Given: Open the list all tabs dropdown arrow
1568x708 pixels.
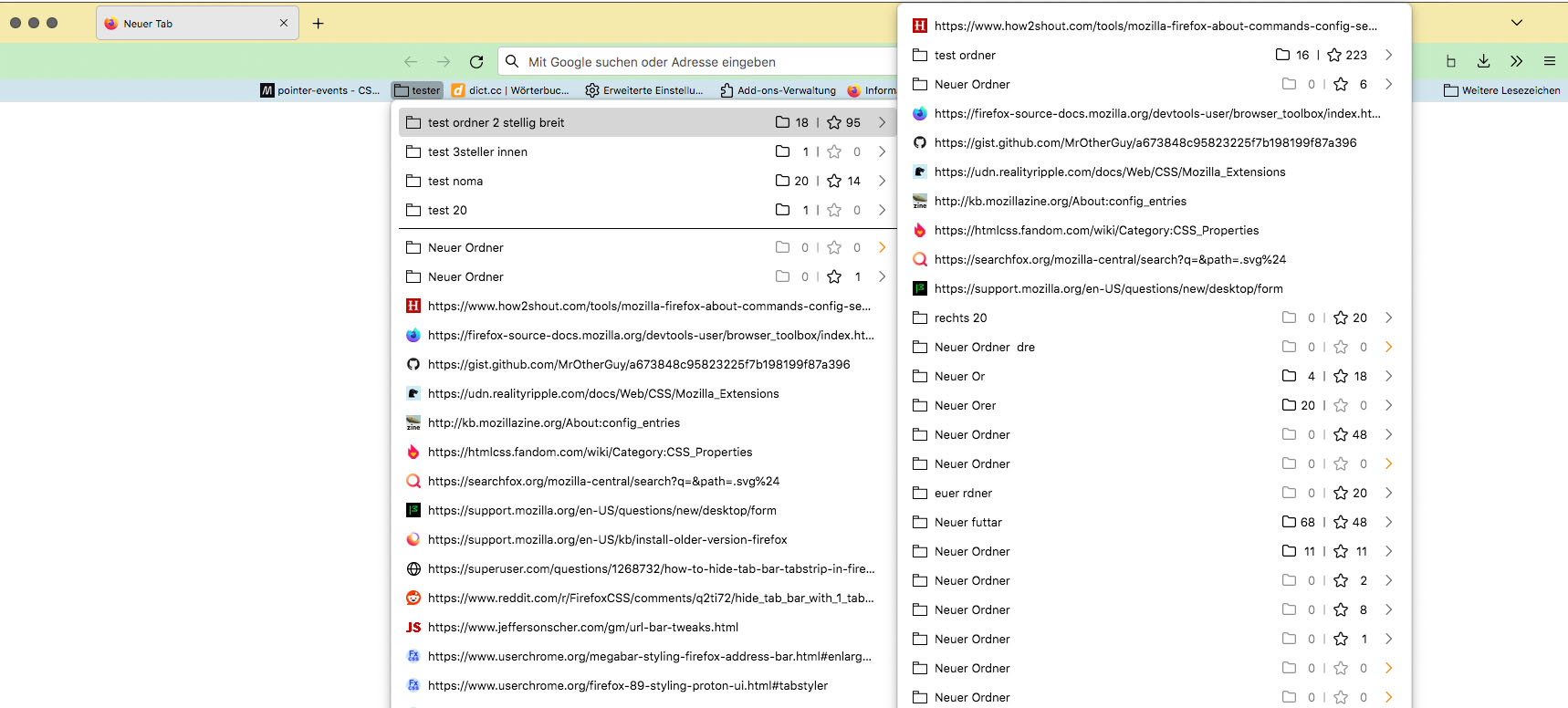Looking at the screenshot, I should click(x=1517, y=23).
